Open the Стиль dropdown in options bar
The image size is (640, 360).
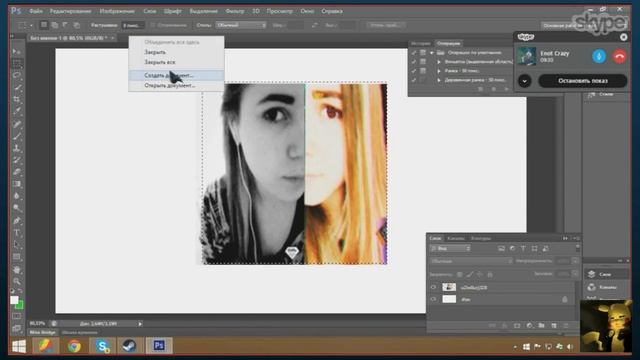241,25
